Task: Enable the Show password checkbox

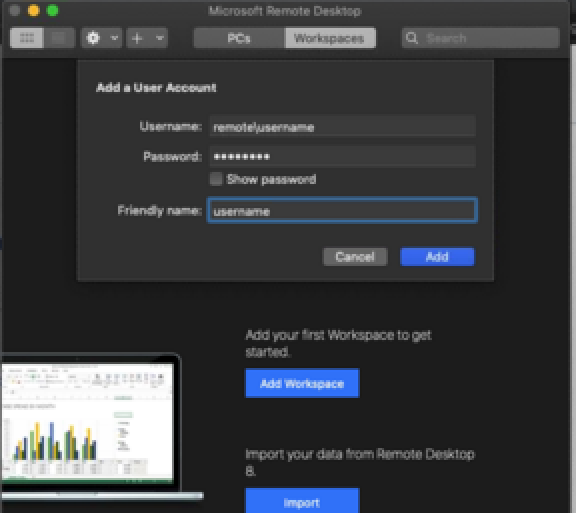Action: point(216,179)
